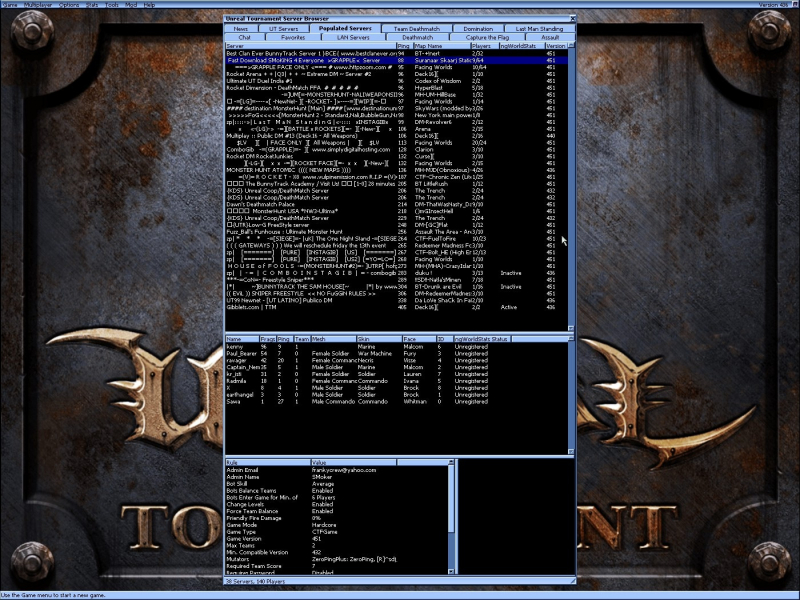Select Best Clan Ever BunnyTrack Server row
Screen dimensions: 800x600
tap(396, 53)
